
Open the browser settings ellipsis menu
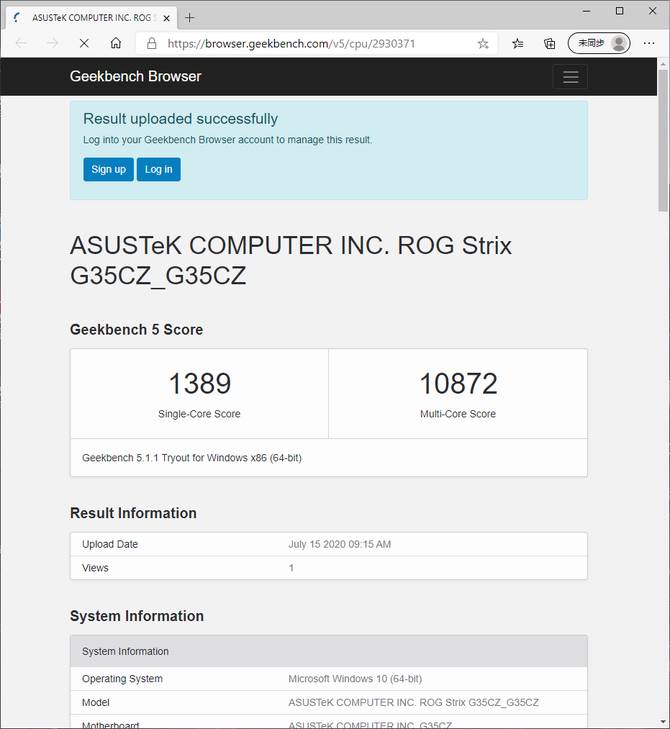click(650, 43)
